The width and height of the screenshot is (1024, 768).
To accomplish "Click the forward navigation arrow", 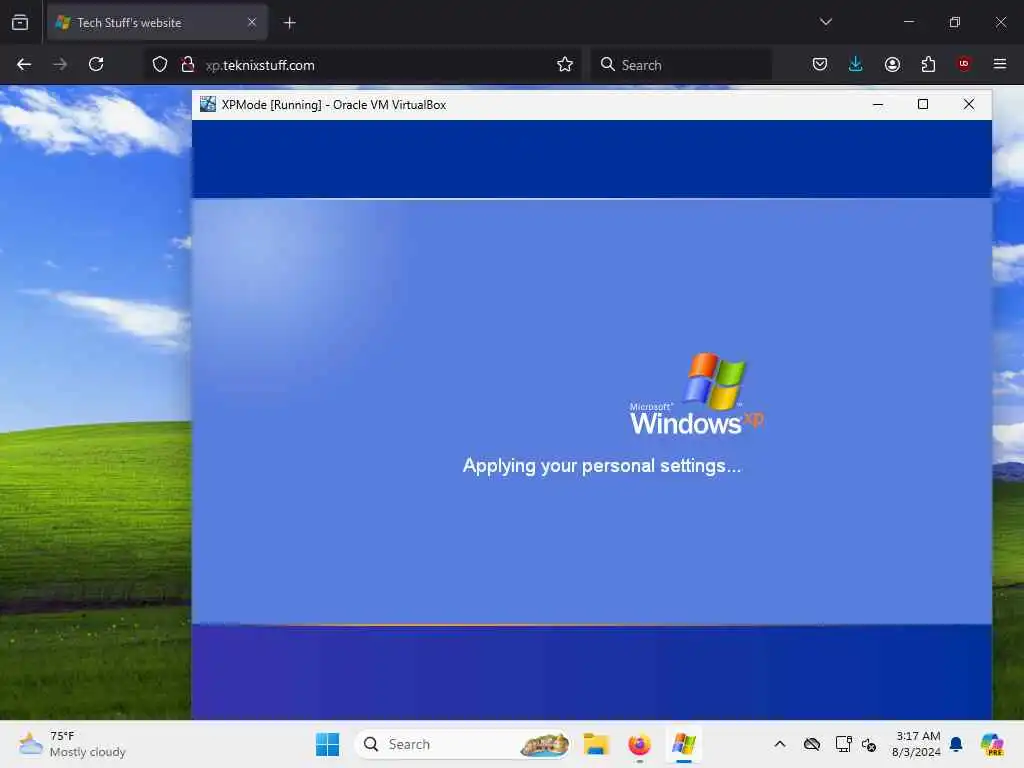I will [x=60, y=64].
